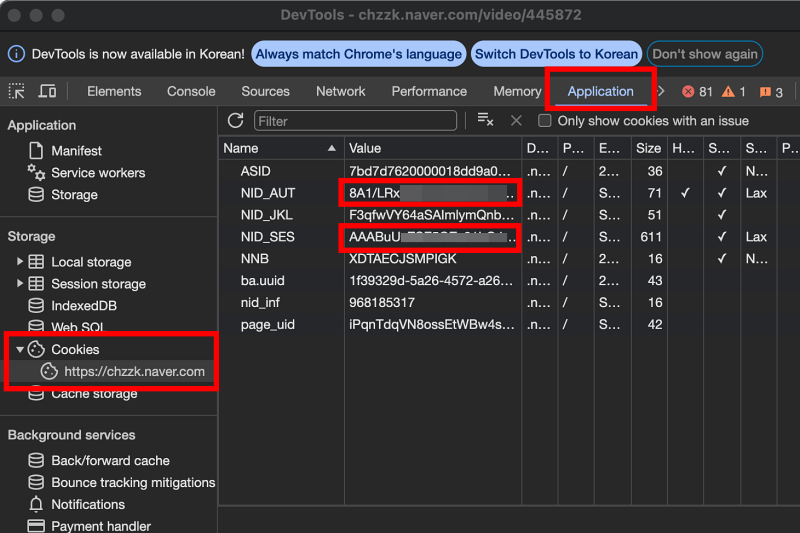The height and width of the screenshot is (533, 800).
Task: Toggle the device toolbar icon
Action: click(47, 91)
